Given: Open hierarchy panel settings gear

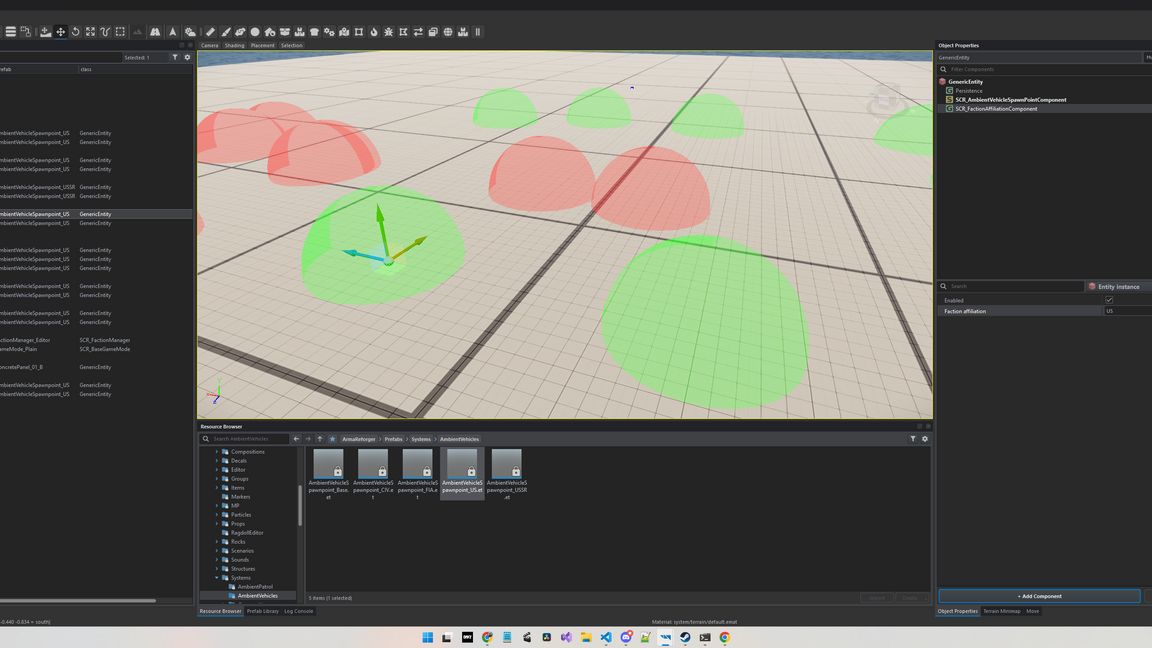Looking at the screenshot, I should coord(187,57).
